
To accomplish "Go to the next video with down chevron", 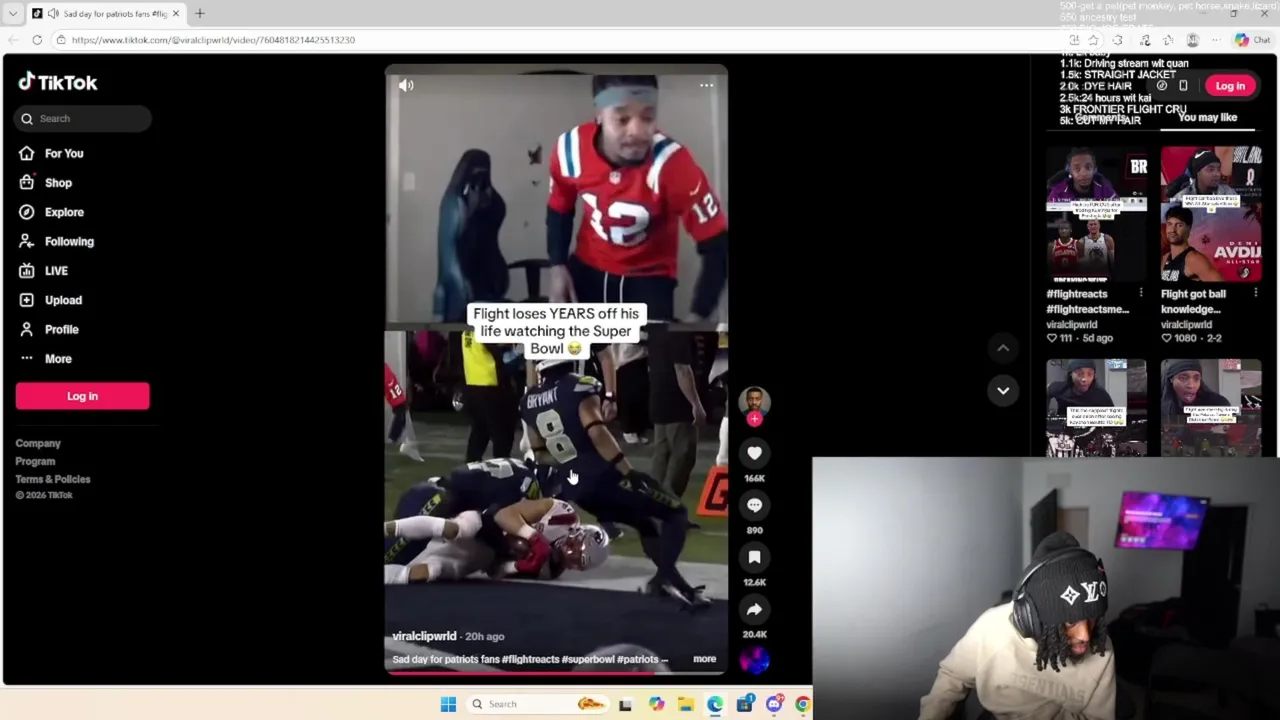I will click(x=1002, y=391).
